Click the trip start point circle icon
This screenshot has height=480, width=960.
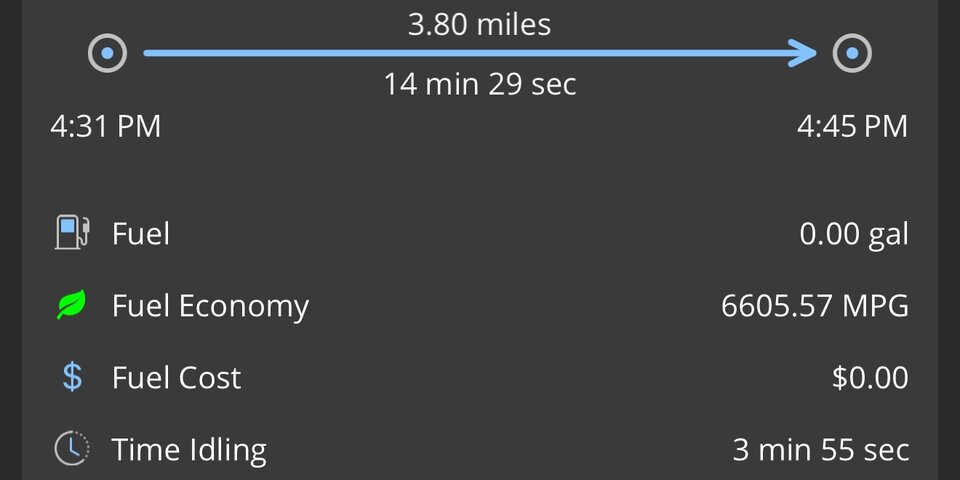click(107, 53)
